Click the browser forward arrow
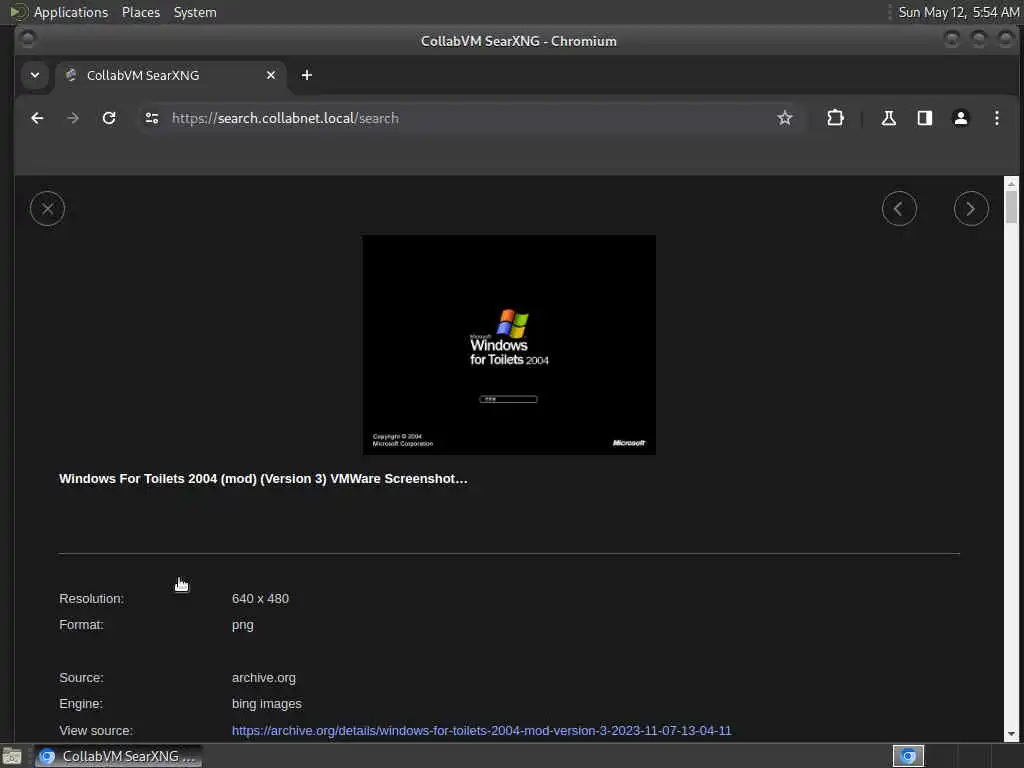The image size is (1024, 768). pyautogui.click(x=73, y=118)
